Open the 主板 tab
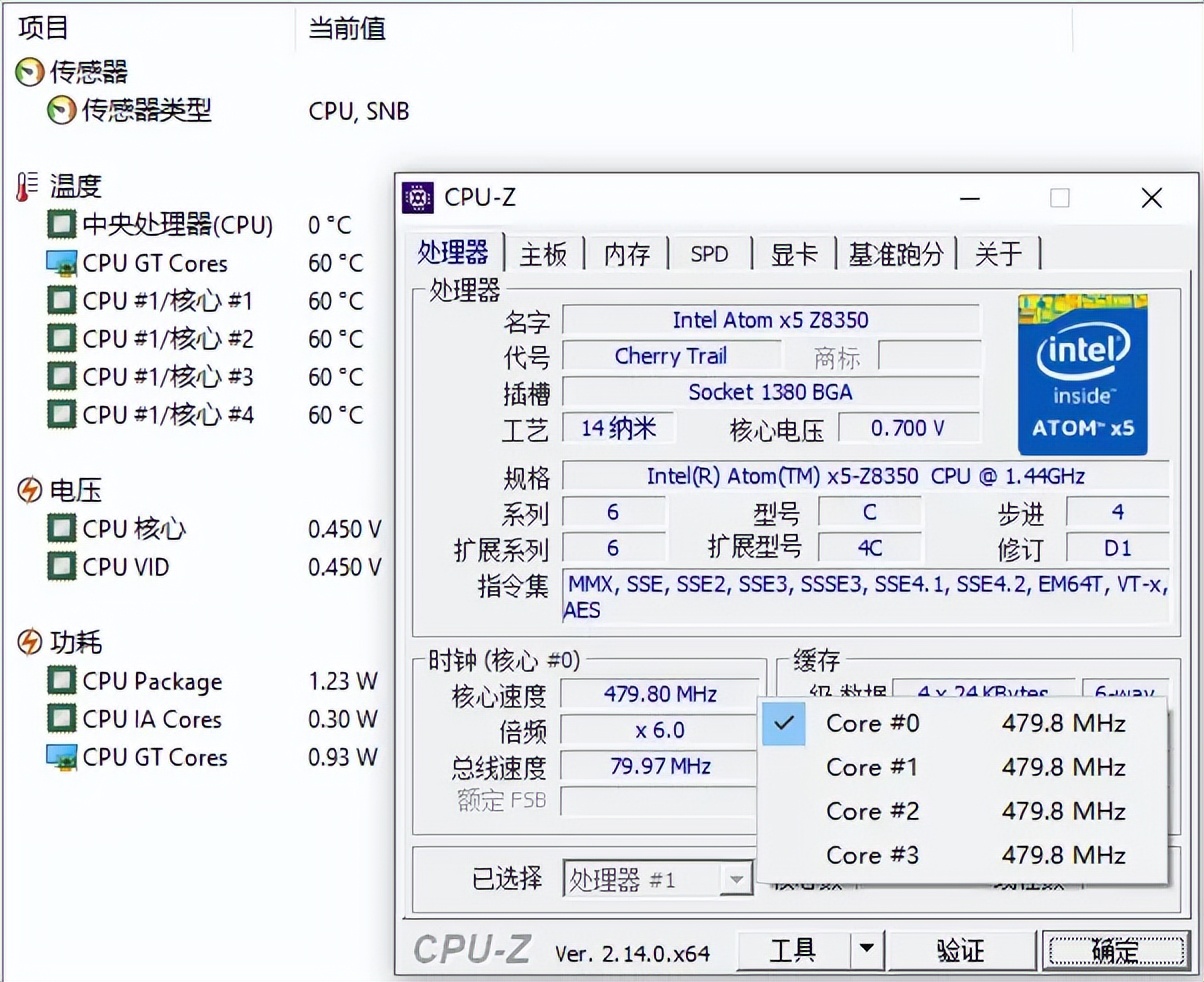The width and height of the screenshot is (1204, 982). click(544, 254)
